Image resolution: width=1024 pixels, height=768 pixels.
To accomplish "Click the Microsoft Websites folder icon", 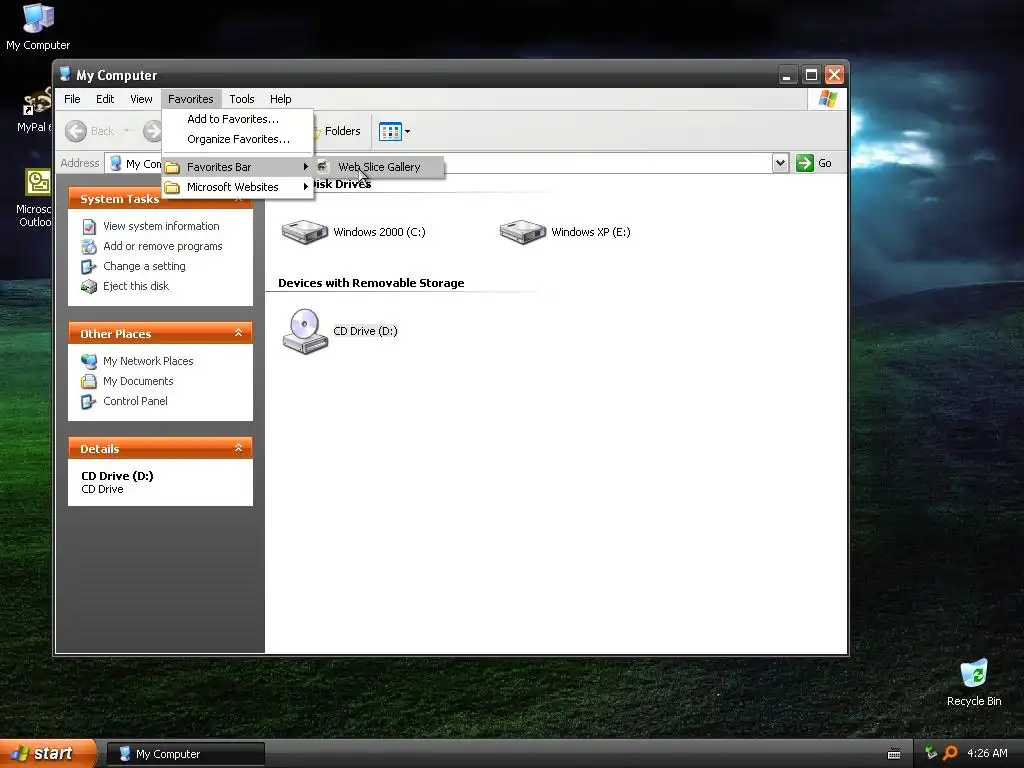I will [172, 187].
